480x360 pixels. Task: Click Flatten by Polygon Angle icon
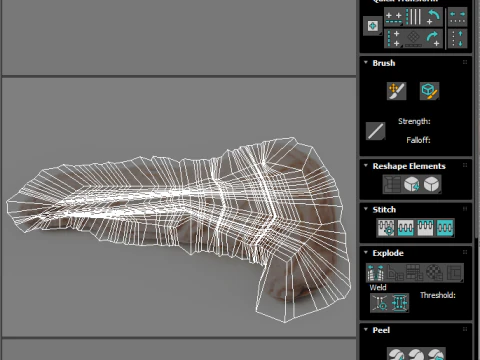(395, 273)
